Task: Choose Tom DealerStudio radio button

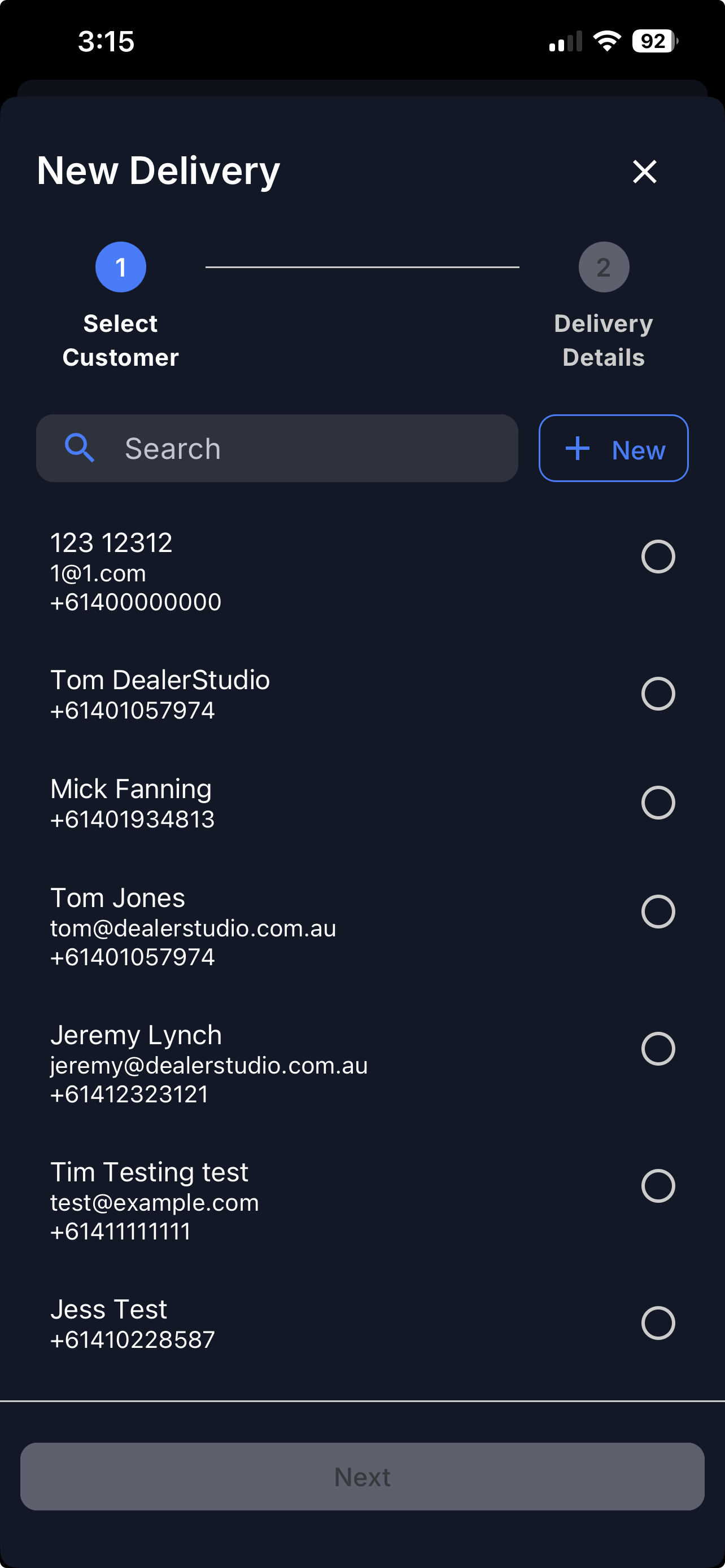Action: click(658, 694)
